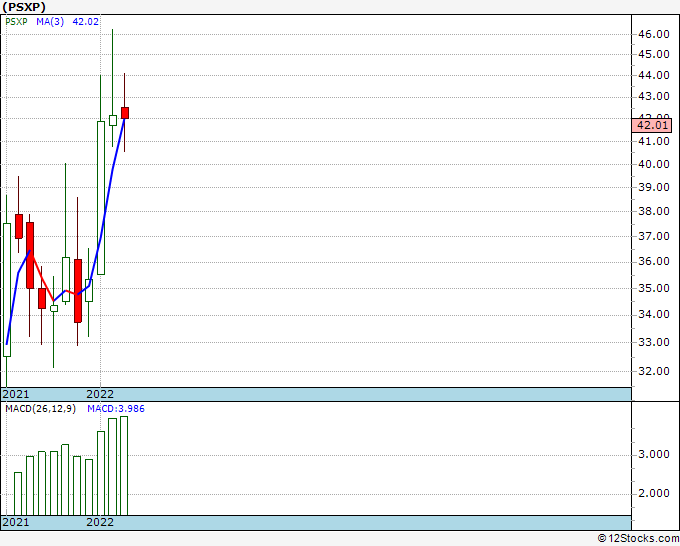Viewport: 680px width, 546px height.
Task: Click 2022 on the MACD panel time axis
Action: pyautogui.click(x=100, y=522)
